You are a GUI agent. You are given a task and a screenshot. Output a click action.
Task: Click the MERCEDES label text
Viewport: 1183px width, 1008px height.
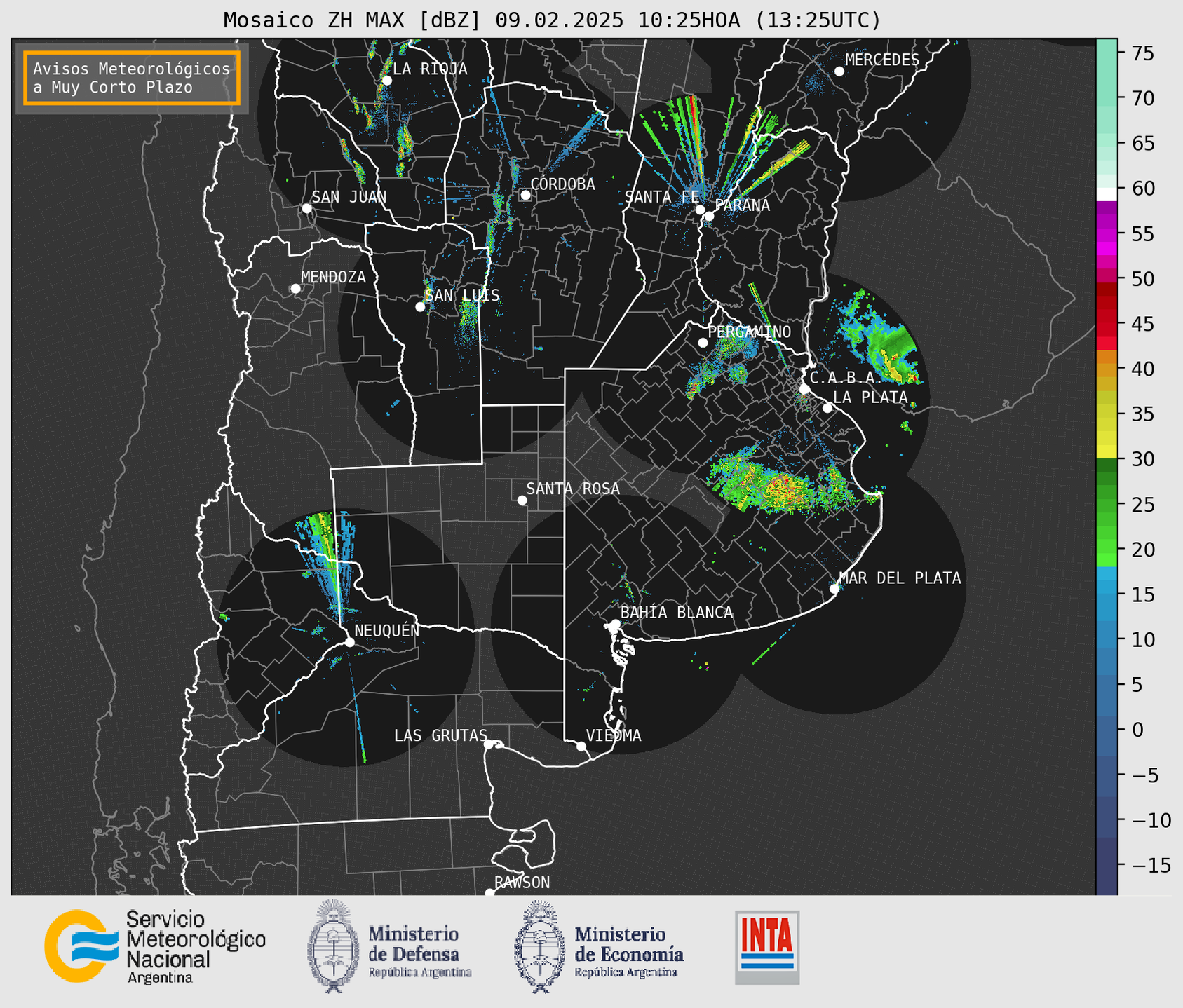(882, 60)
